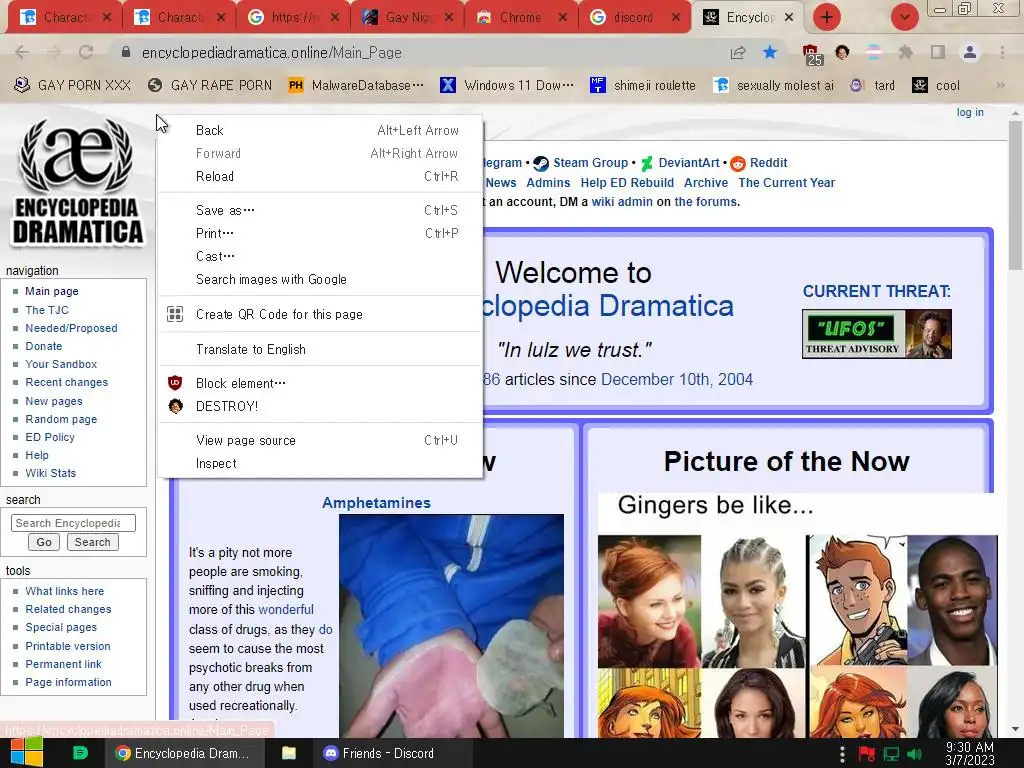Open Chrome three-dot menu
The image size is (1024, 768).
pyautogui.click(x=1002, y=52)
